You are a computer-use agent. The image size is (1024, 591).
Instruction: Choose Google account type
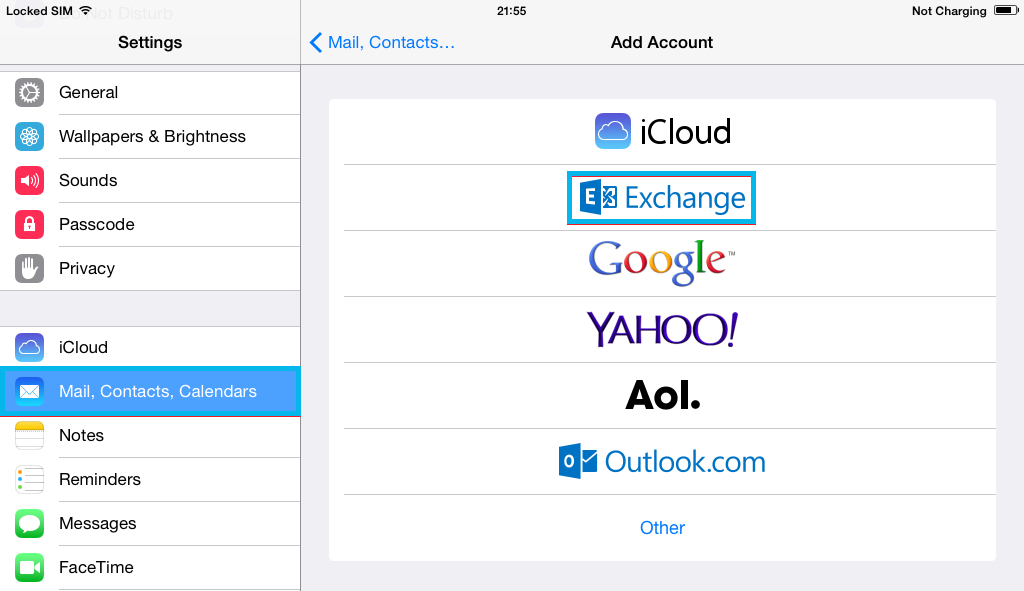pos(662,263)
